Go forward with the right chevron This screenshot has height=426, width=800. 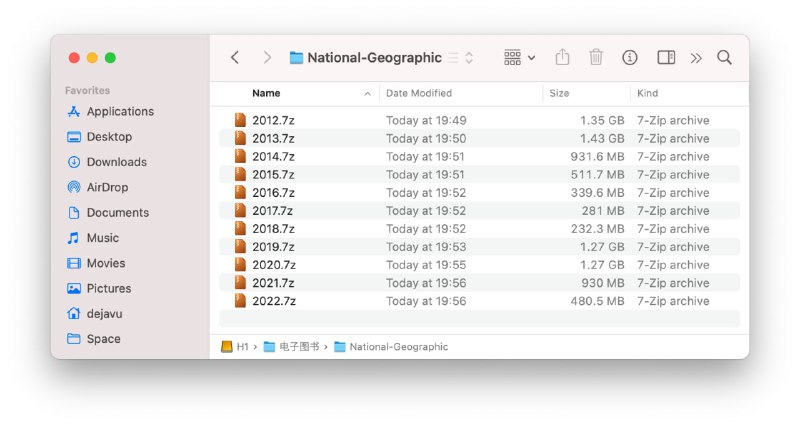pyautogui.click(x=267, y=58)
